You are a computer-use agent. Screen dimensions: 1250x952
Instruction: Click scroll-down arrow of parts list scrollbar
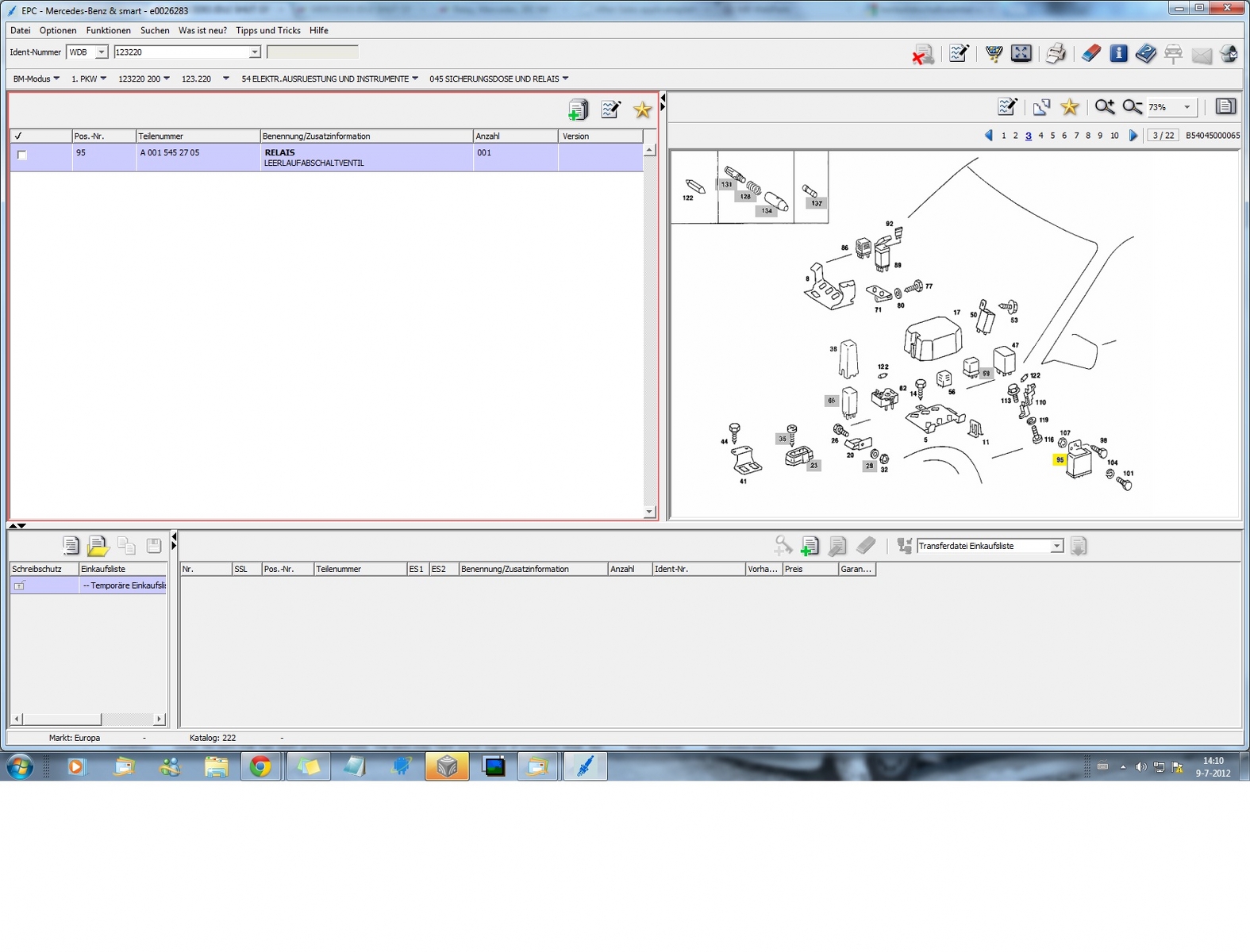(649, 512)
